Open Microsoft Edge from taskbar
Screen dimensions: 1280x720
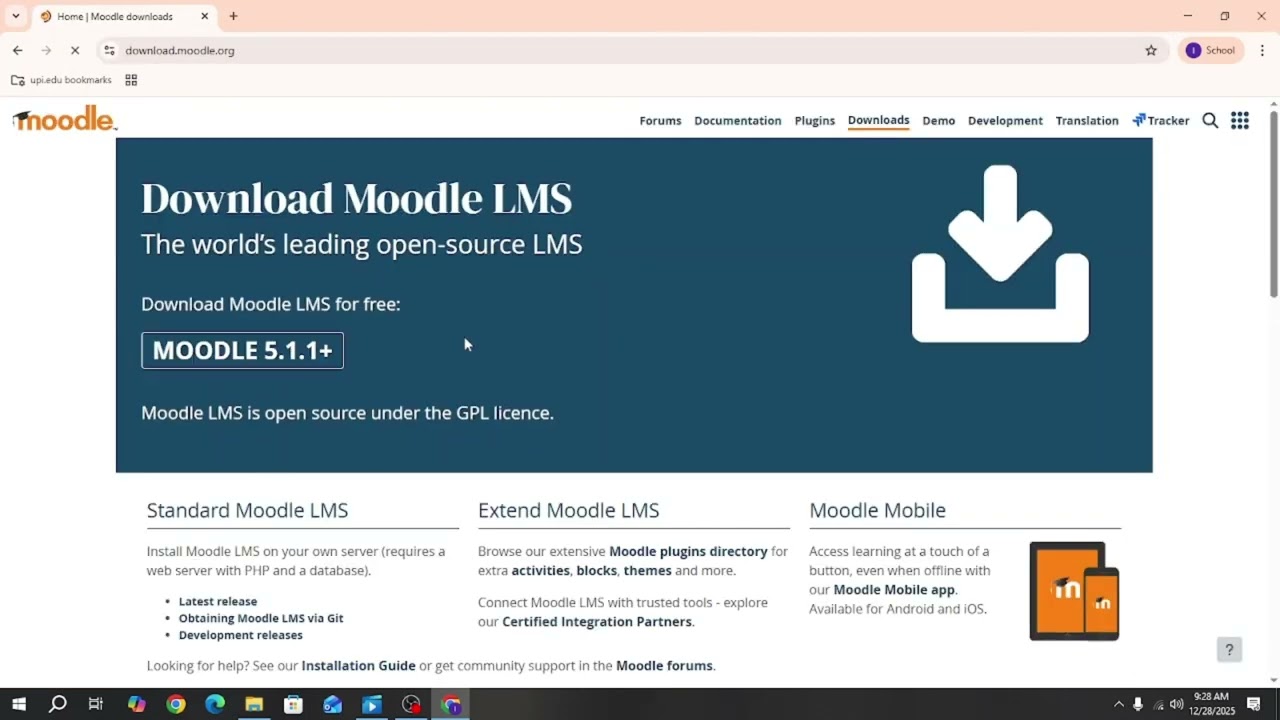point(215,705)
